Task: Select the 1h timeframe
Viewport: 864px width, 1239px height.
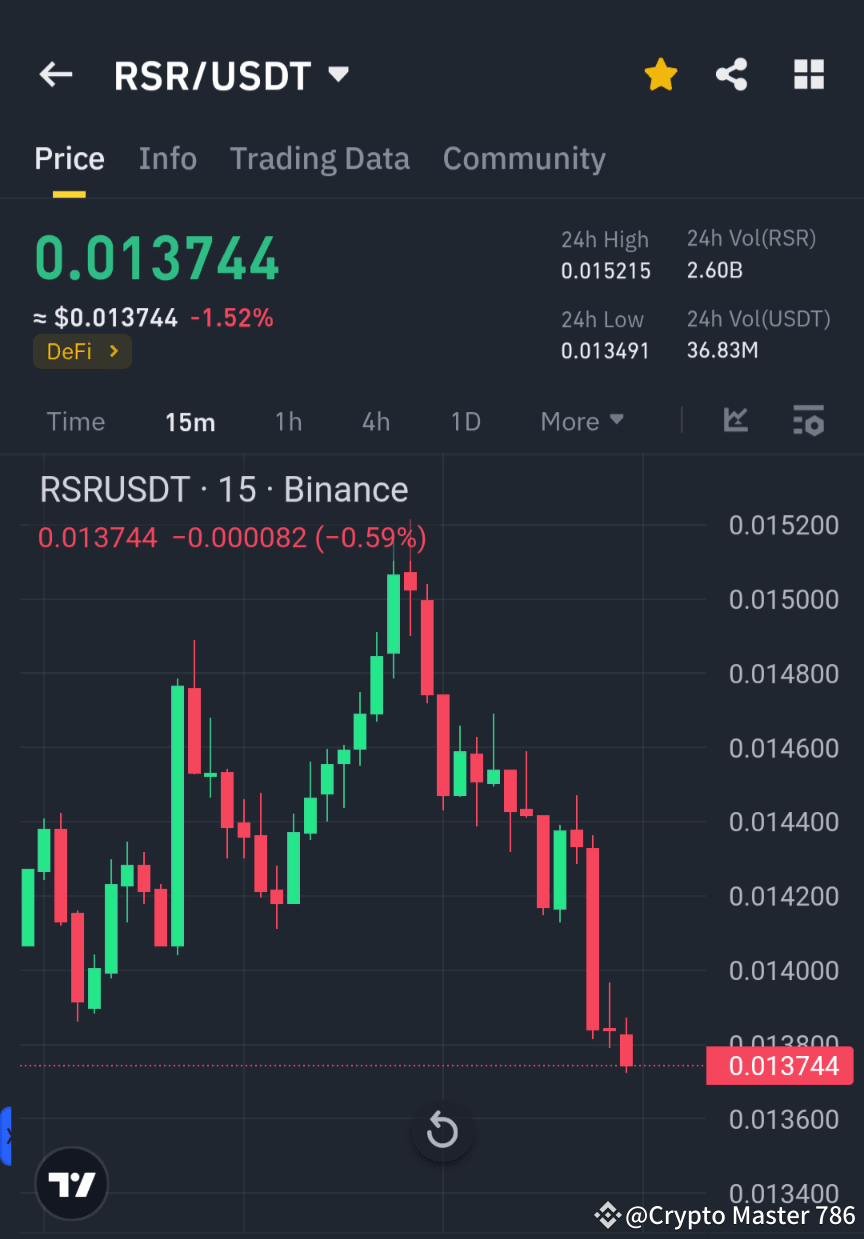Action: 288,421
